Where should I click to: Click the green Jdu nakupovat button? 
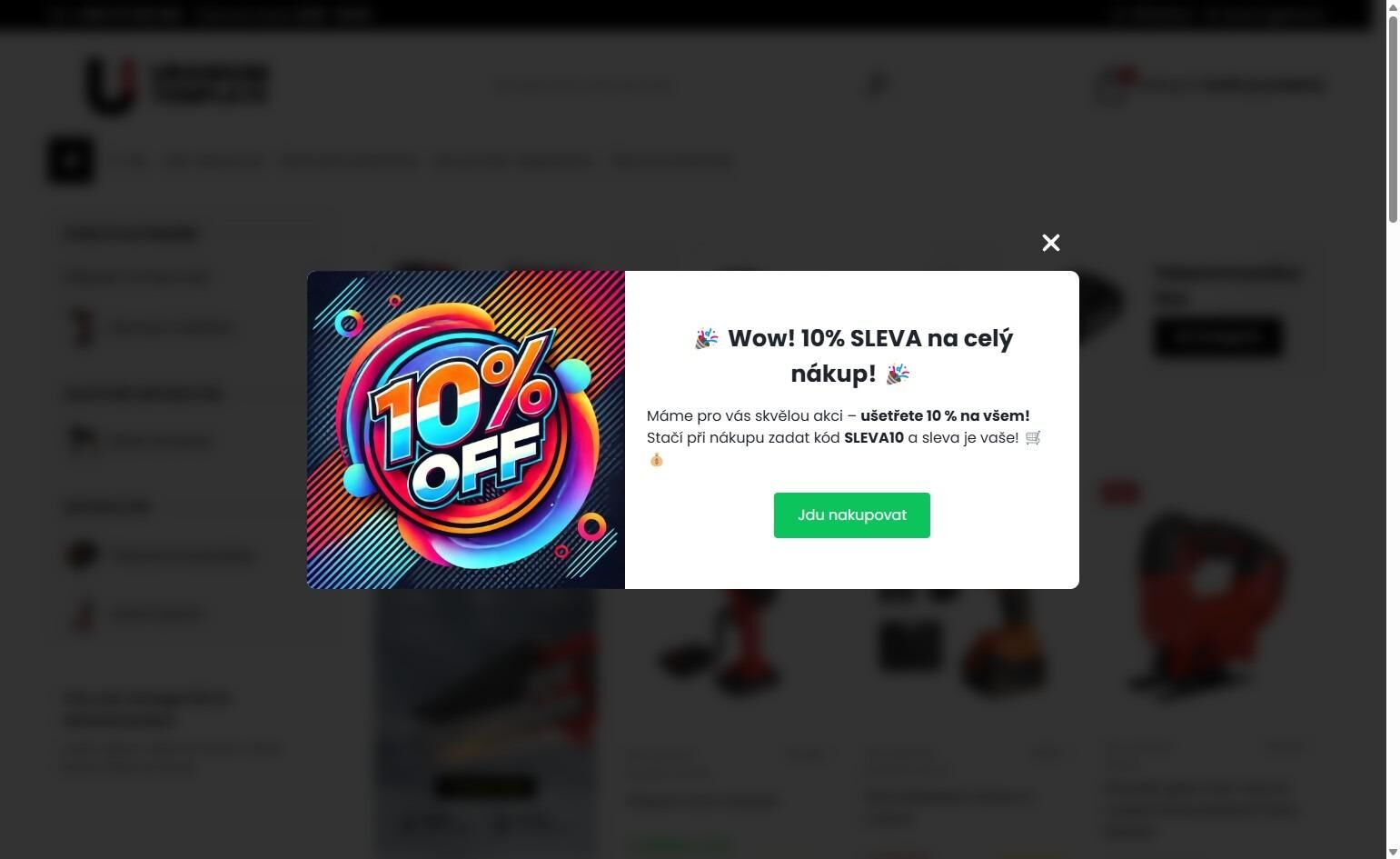[852, 515]
